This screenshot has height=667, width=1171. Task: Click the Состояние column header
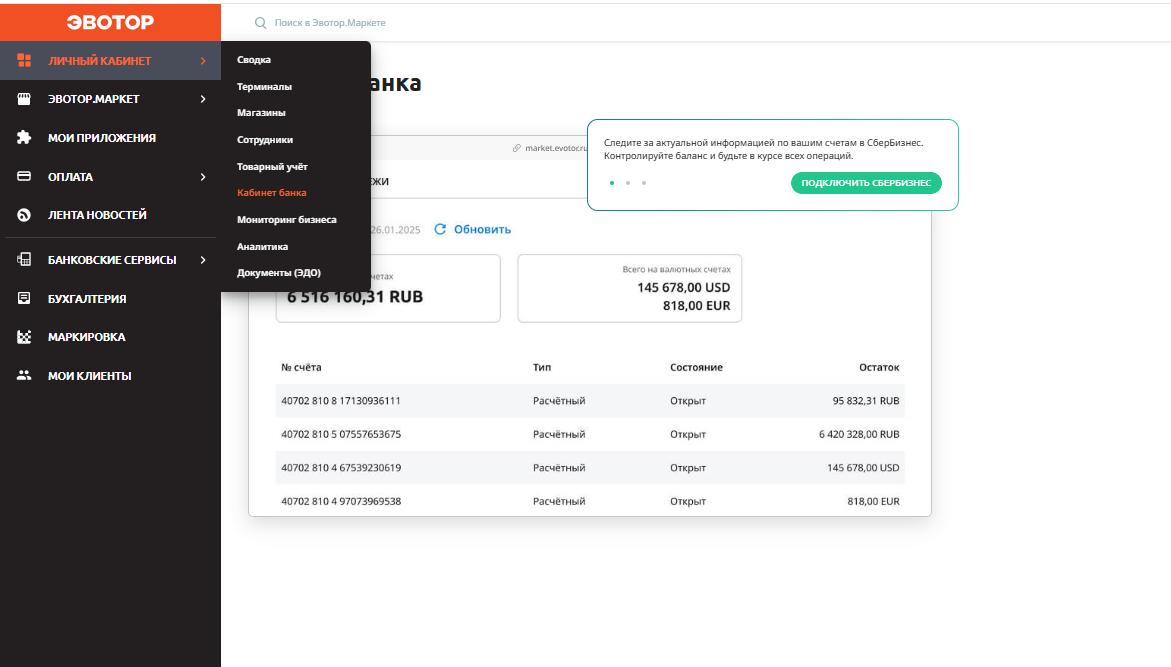(x=696, y=367)
